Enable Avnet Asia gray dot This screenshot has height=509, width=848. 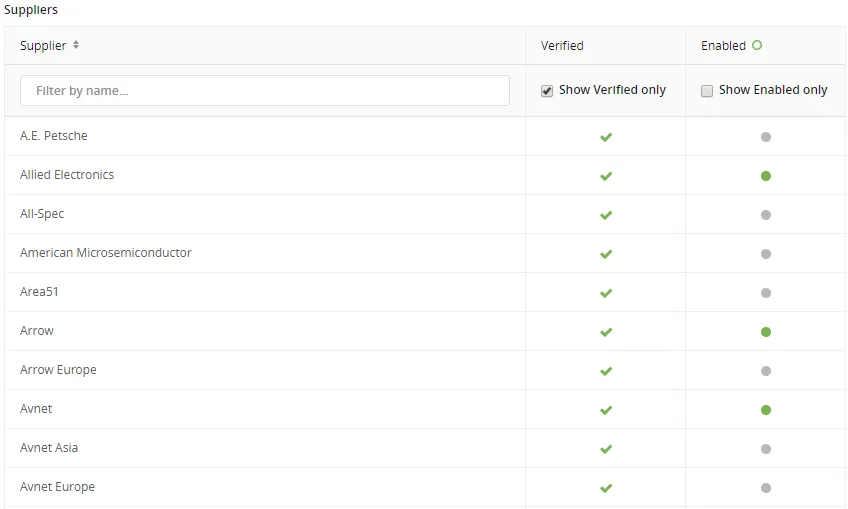click(x=766, y=448)
